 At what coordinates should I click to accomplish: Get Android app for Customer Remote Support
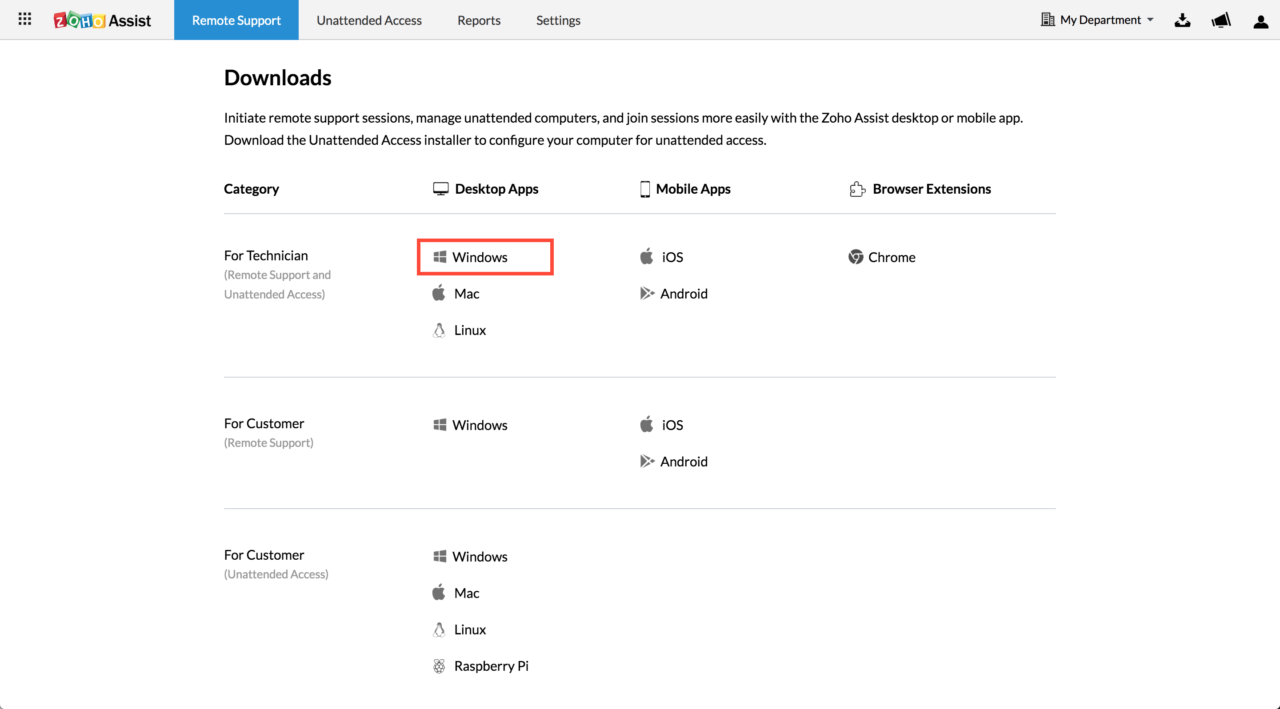pos(683,462)
